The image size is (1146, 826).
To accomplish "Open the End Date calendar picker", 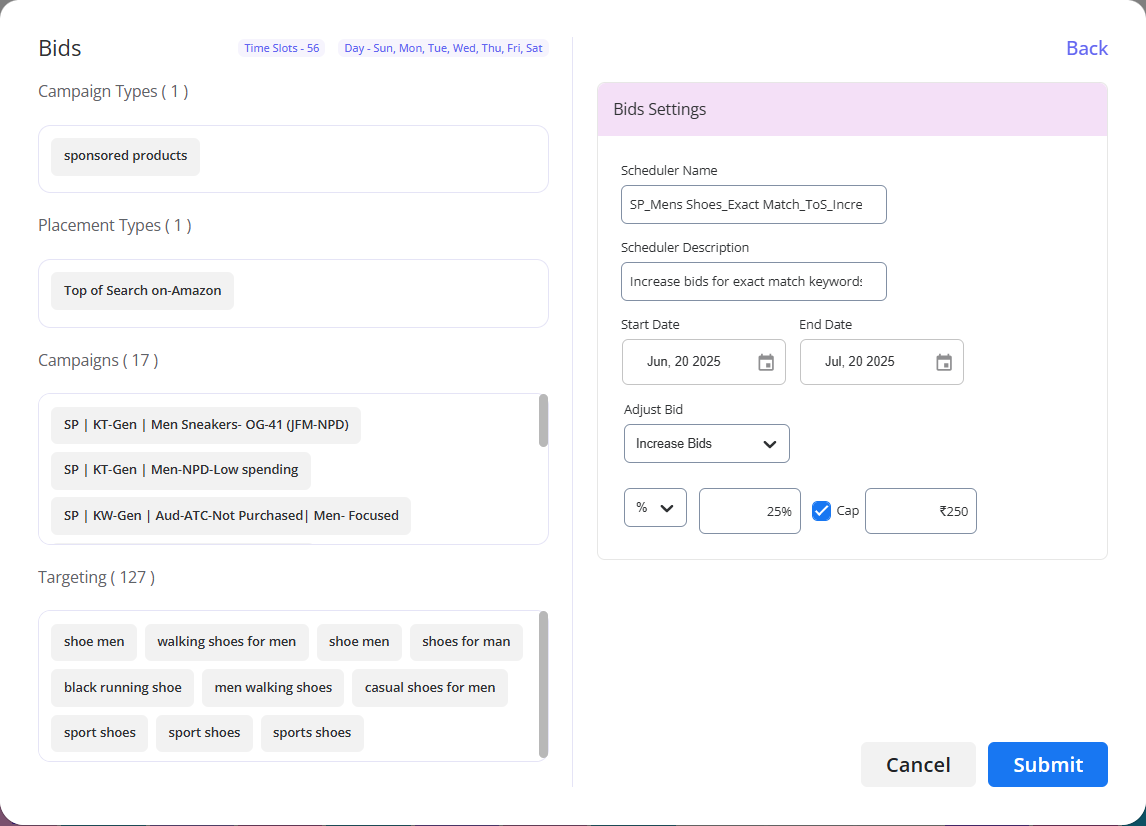I will 943,362.
